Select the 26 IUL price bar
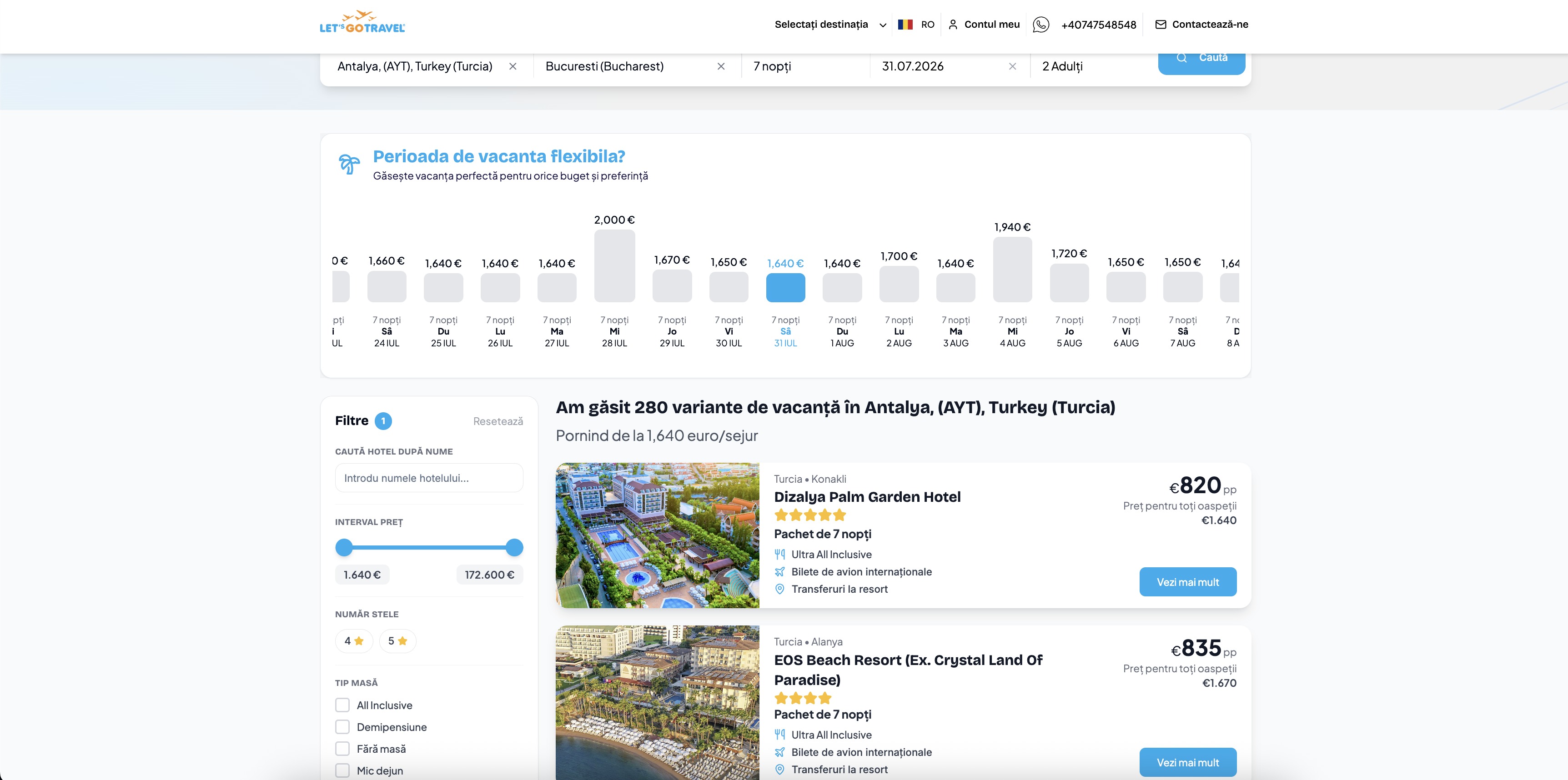1568x780 pixels. click(500, 287)
